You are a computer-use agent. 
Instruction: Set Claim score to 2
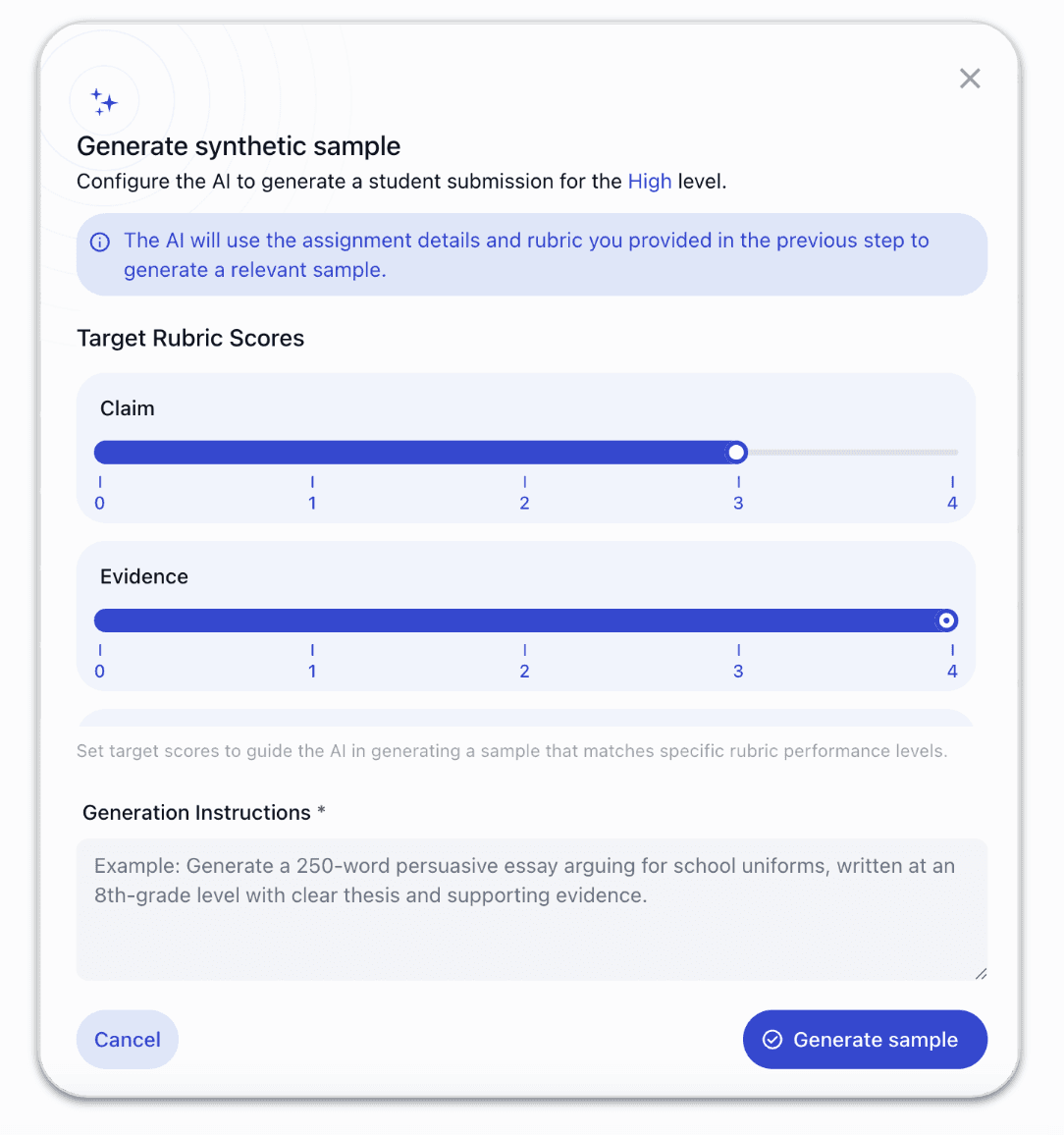pos(525,453)
